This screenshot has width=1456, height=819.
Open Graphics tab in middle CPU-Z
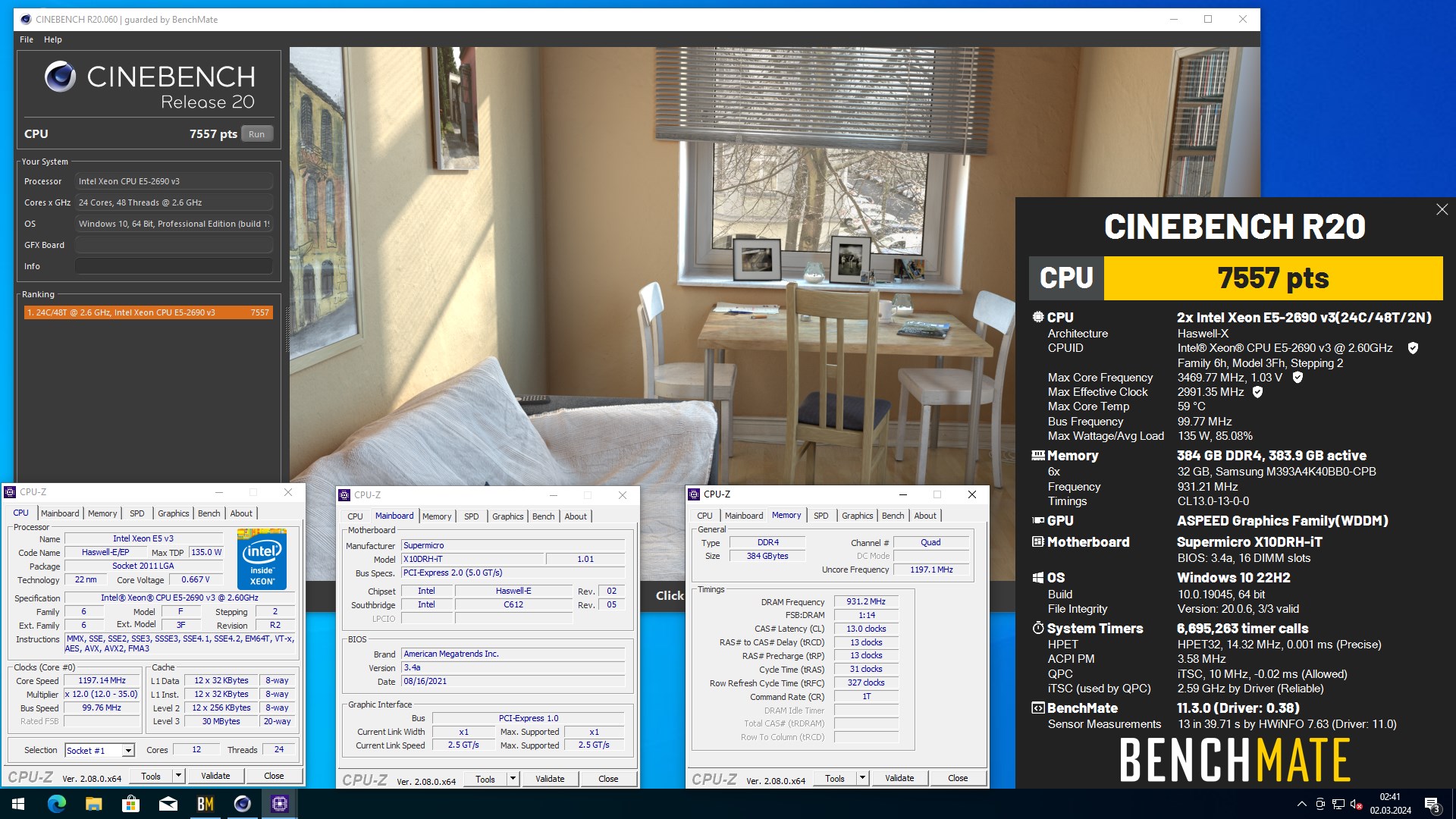tap(507, 516)
